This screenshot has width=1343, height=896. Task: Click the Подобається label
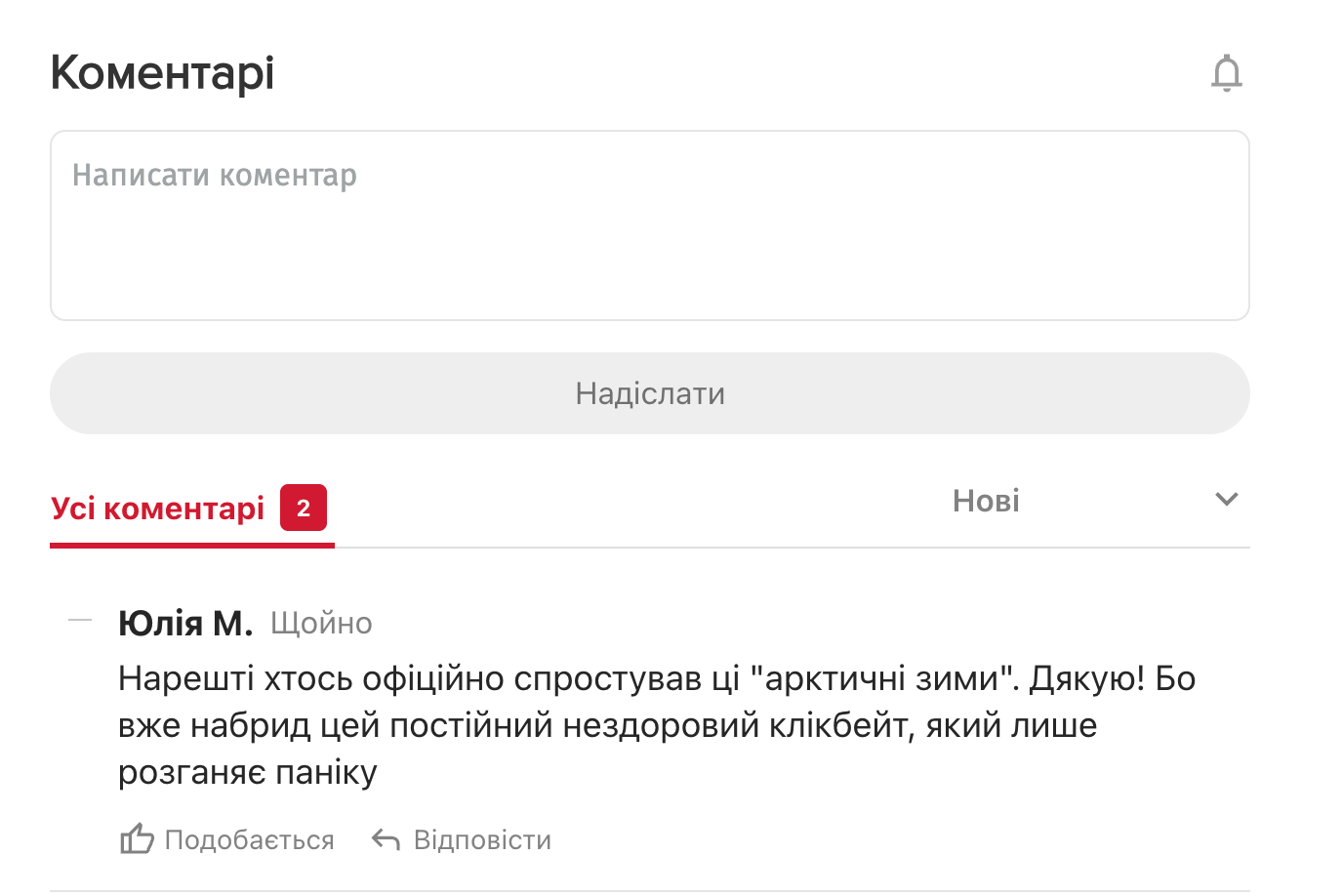click(249, 840)
